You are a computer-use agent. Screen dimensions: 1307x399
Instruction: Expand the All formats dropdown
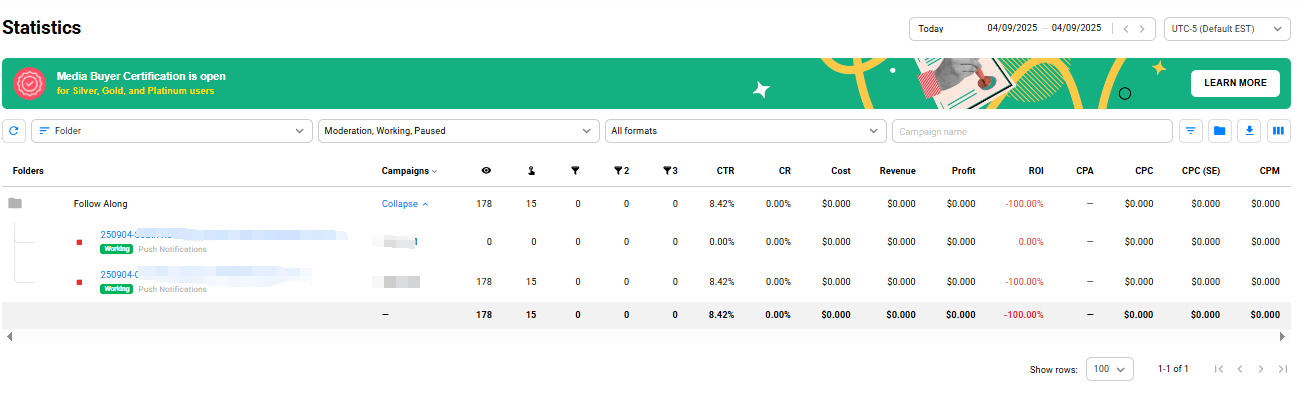(745, 131)
